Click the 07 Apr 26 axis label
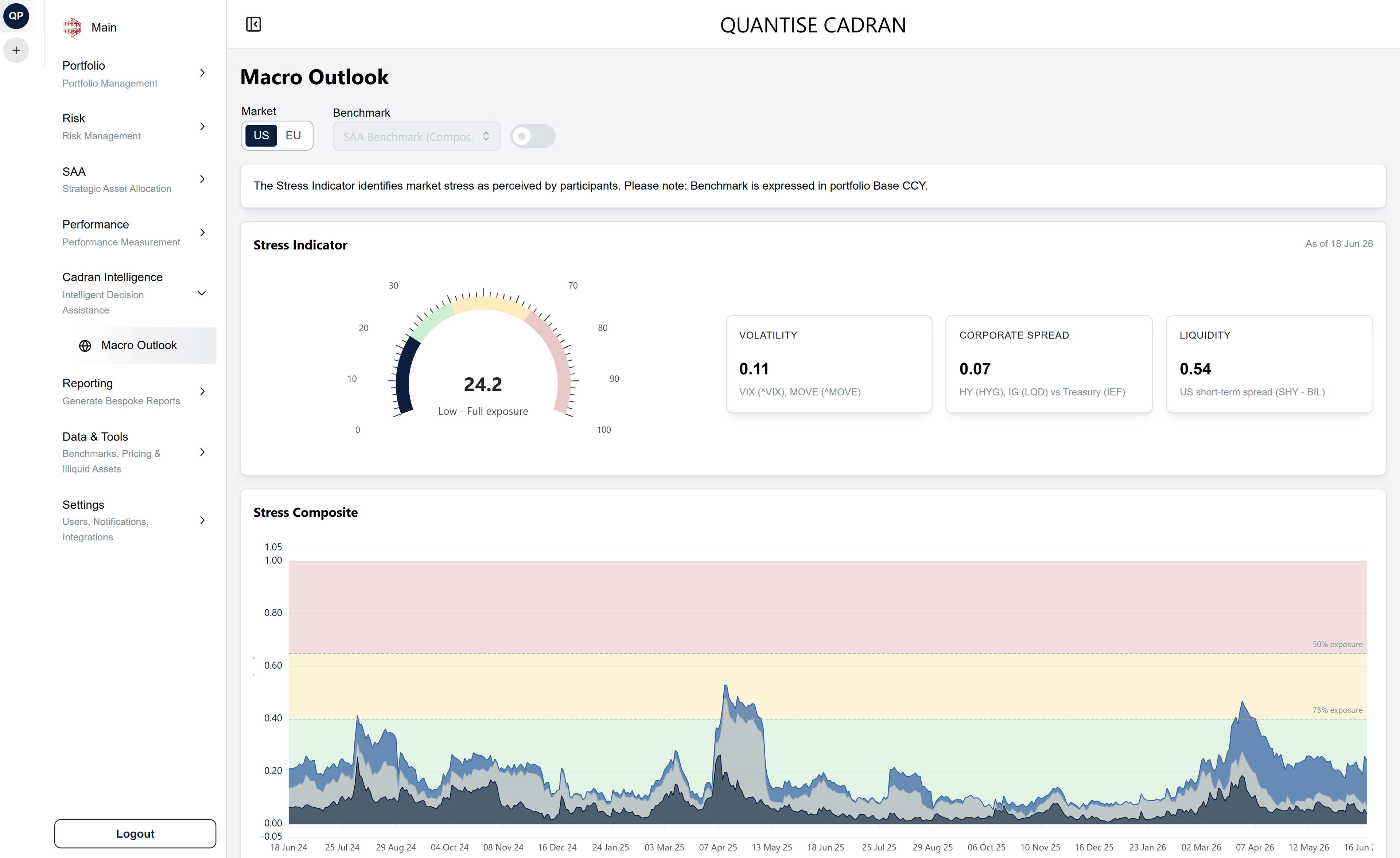1400x858 pixels. coord(1255,847)
